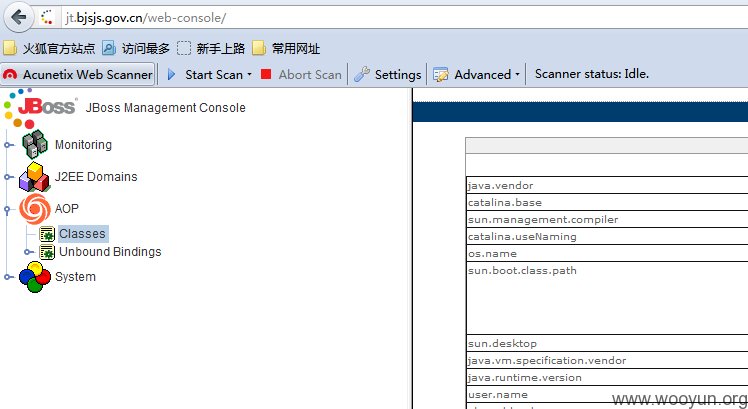This screenshot has width=748, height=409.
Task: Open the 访问最多 bookmark
Action: 136,48
